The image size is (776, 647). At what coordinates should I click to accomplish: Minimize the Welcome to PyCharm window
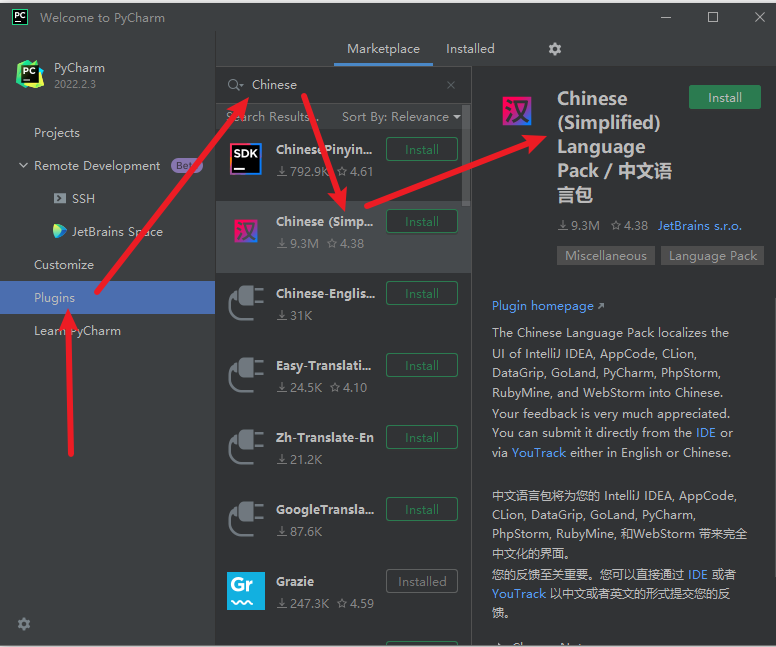tap(666, 17)
